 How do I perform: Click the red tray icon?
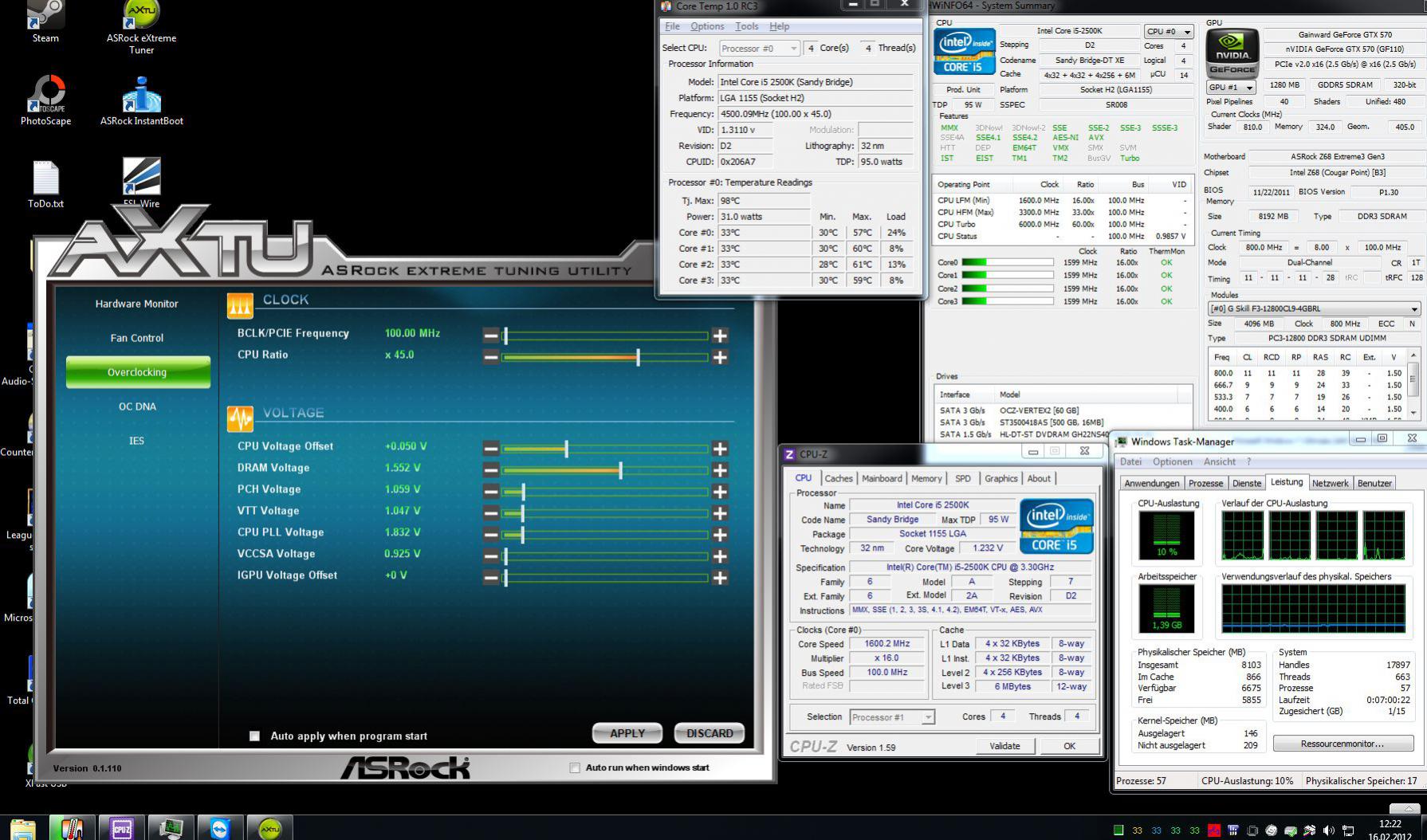click(1214, 830)
